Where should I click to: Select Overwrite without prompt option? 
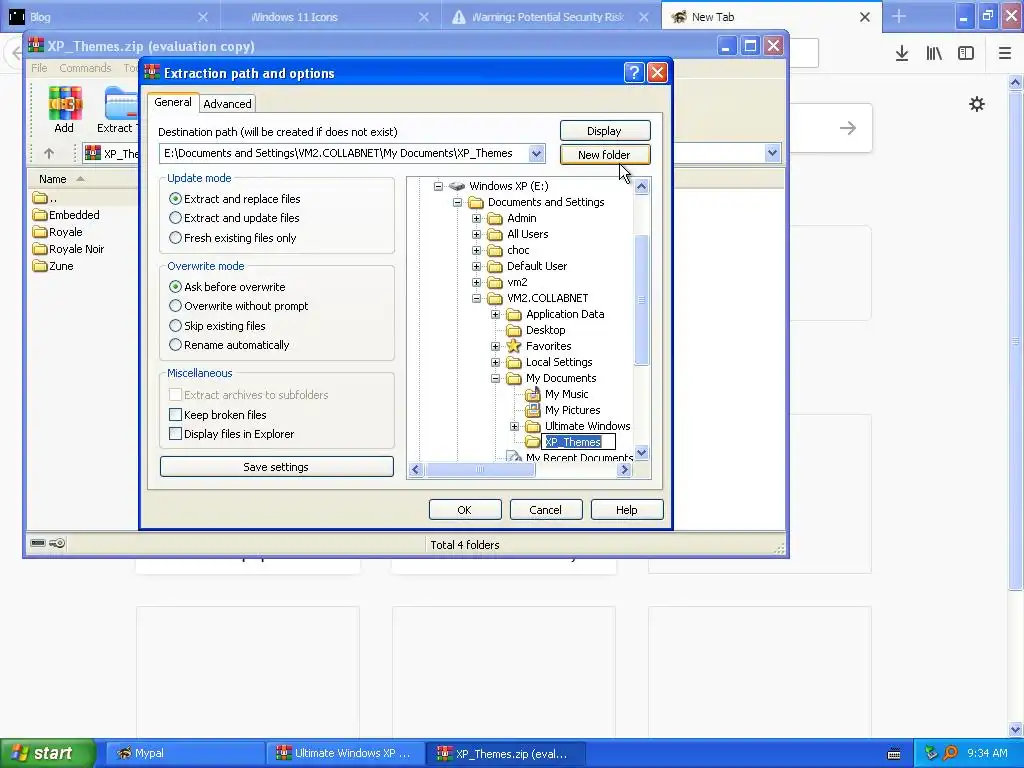tap(175, 306)
